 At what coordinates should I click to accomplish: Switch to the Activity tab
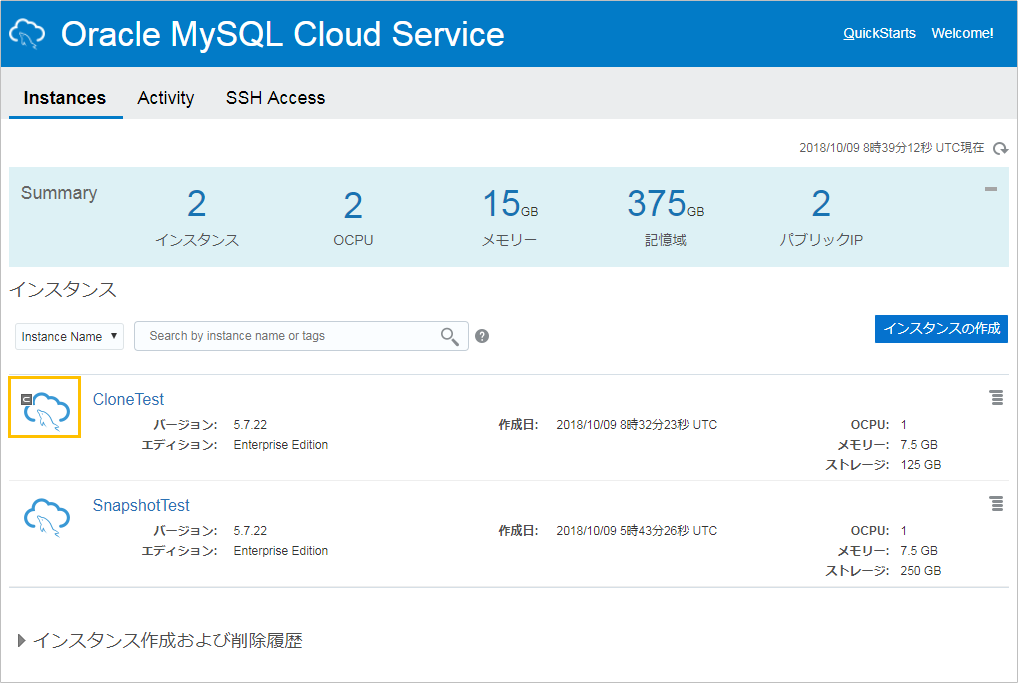(166, 98)
